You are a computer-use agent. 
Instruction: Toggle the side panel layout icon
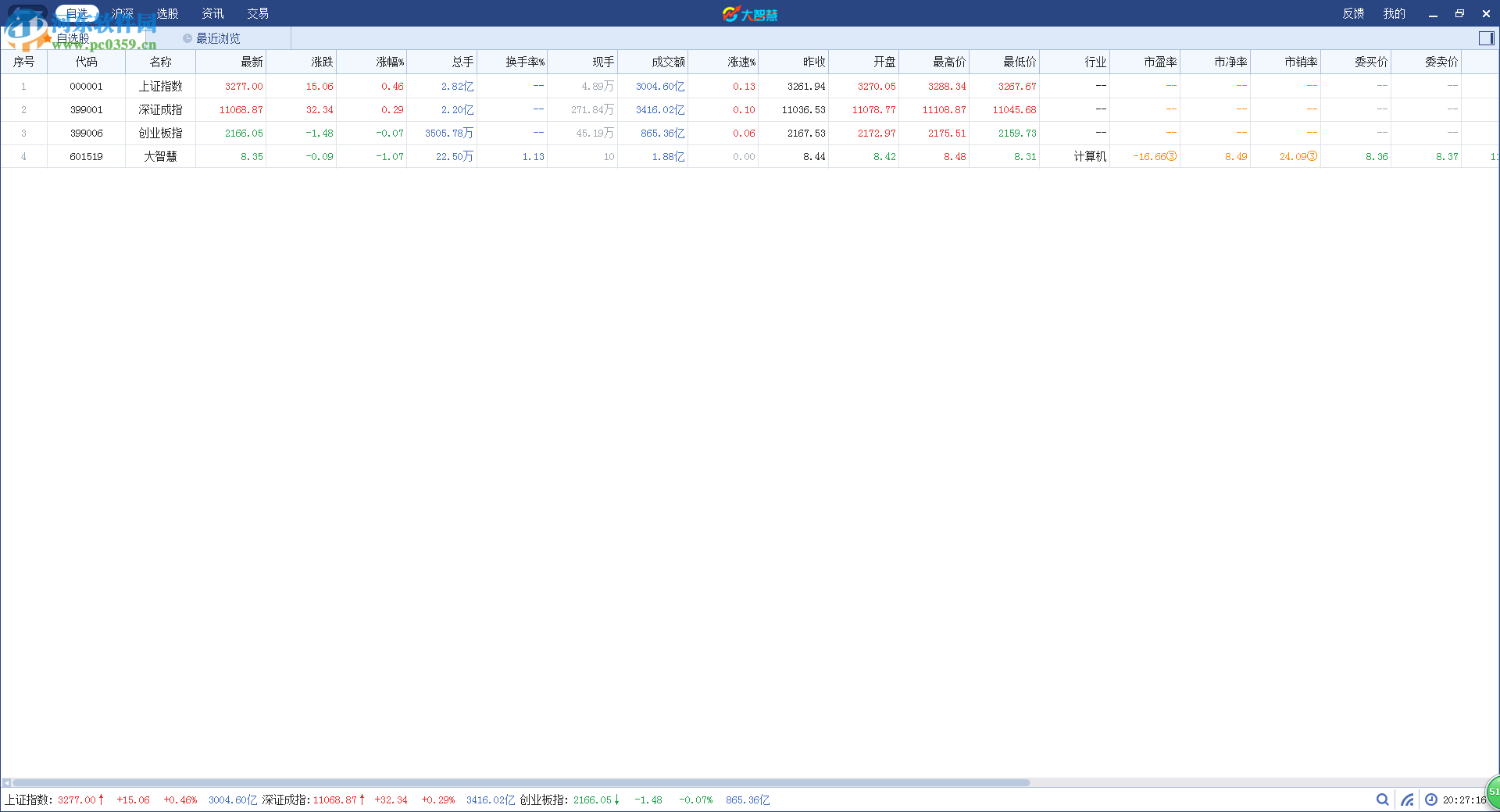(x=1486, y=38)
